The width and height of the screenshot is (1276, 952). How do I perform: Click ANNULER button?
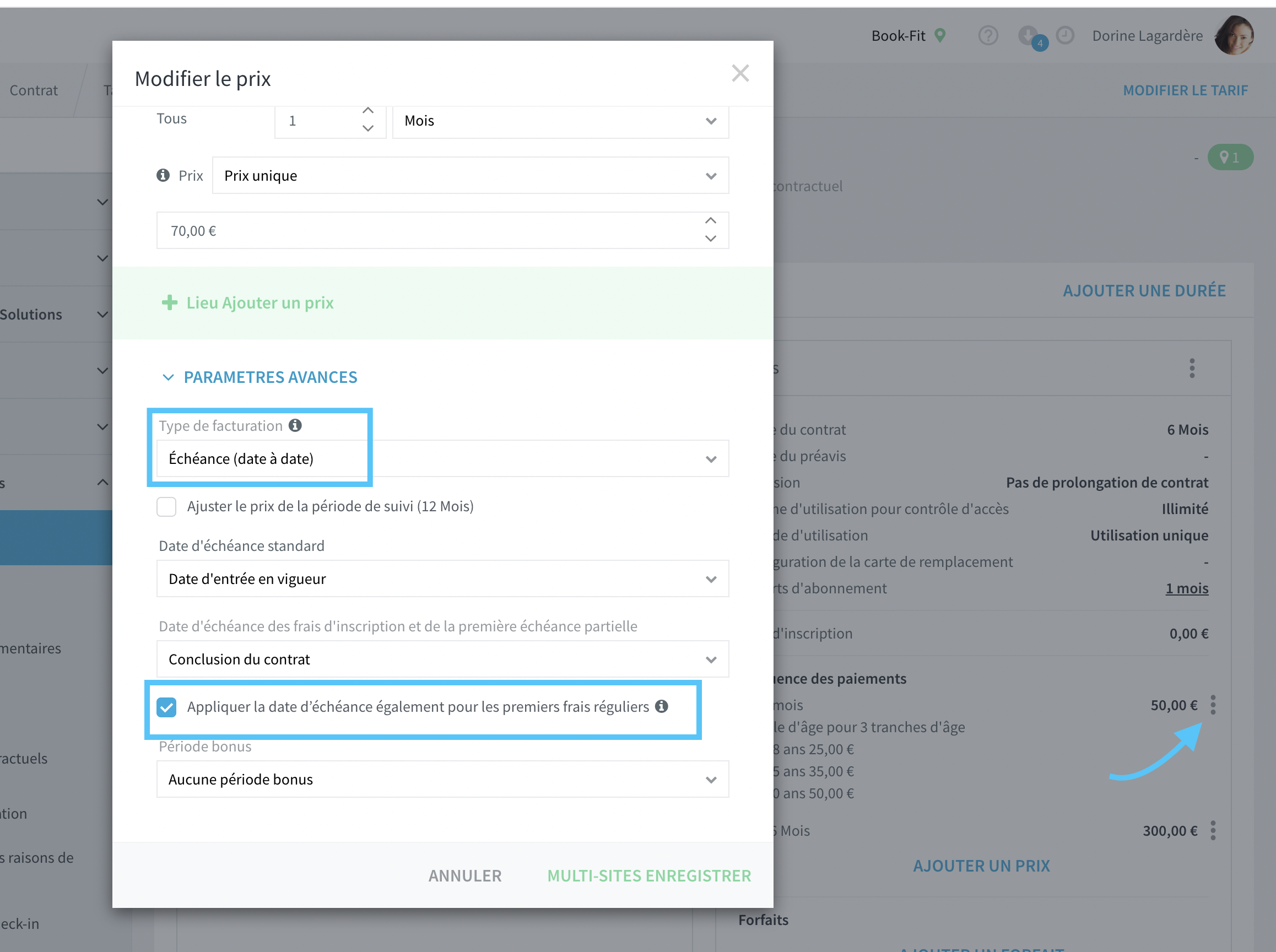coord(465,875)
